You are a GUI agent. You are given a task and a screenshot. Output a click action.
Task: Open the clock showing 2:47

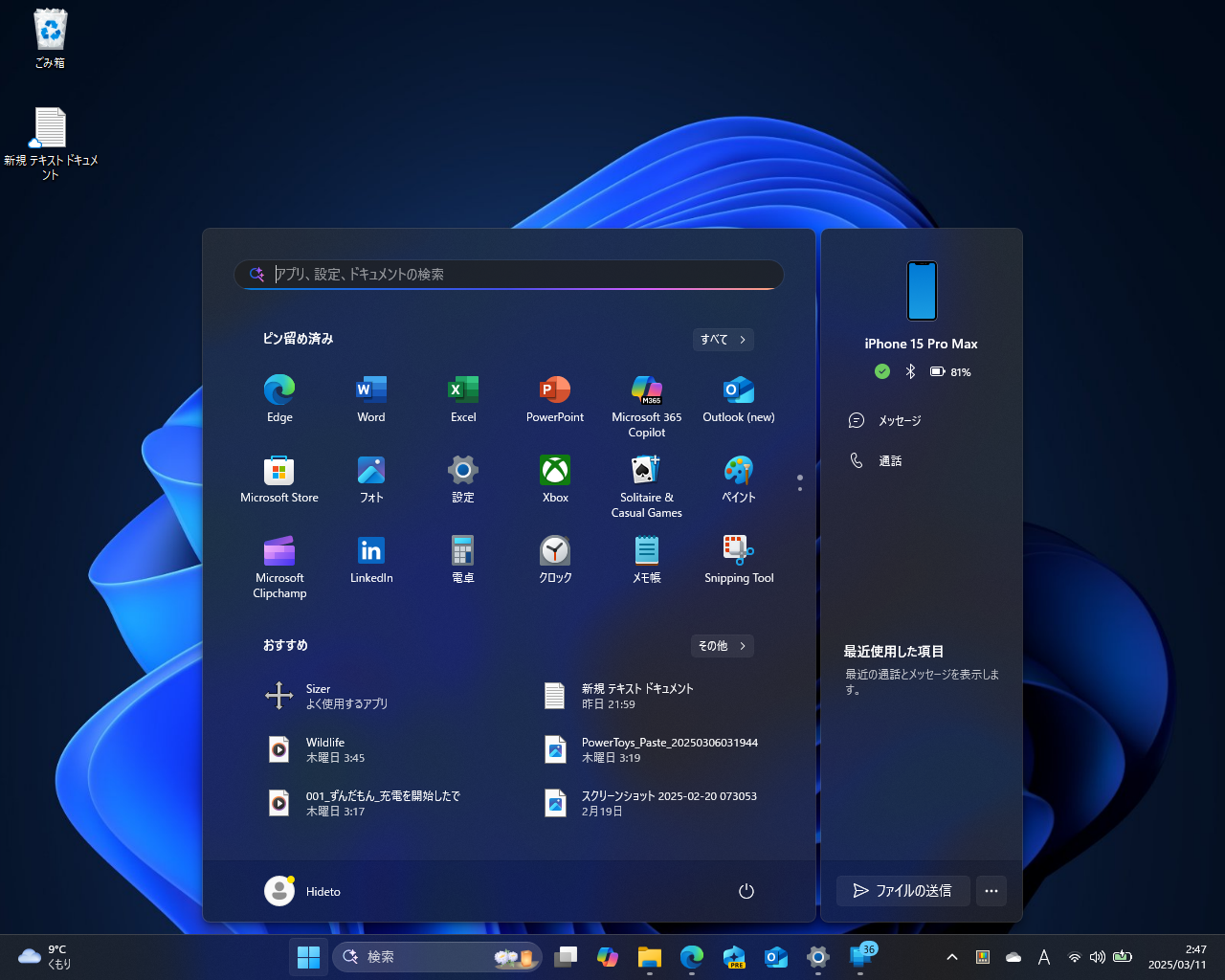click(1177, 957)
